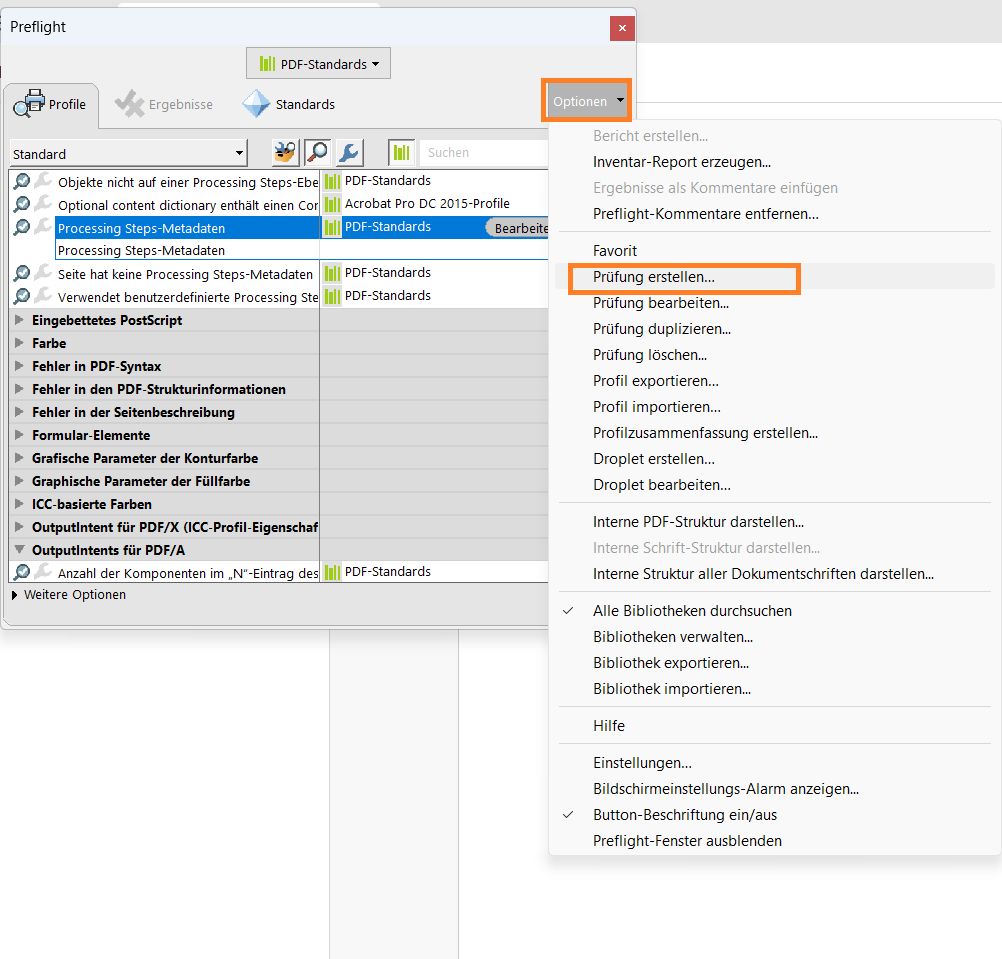Click magnifier icon for 'Anzahl der Komponenten' row
Image resolution: width=1002 pixels, height=959 pixels.
(22, 572)
